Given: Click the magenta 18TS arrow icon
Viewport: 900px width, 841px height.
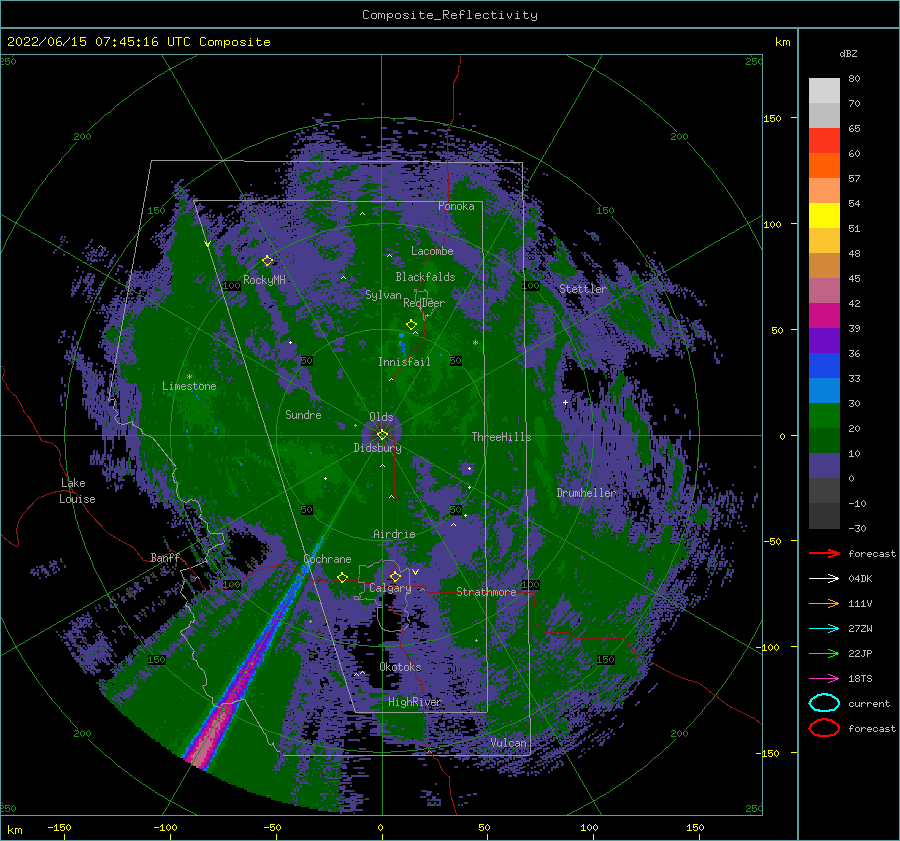Looking at the screenshot, I should (x=824, y=678).
